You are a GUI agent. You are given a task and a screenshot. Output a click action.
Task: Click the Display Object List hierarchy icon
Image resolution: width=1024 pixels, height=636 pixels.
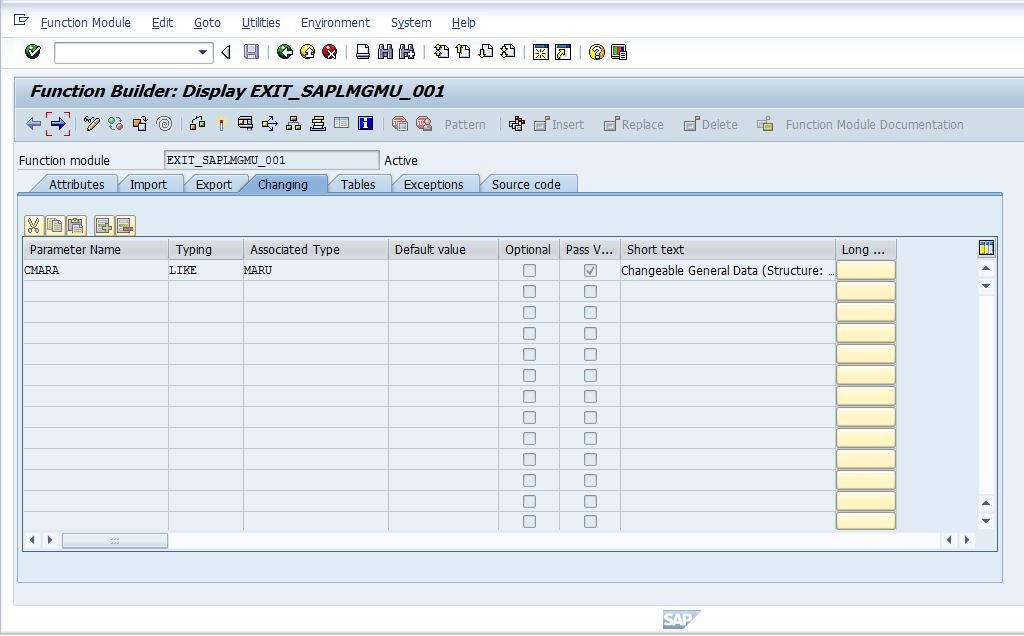[x=293, y=123]
